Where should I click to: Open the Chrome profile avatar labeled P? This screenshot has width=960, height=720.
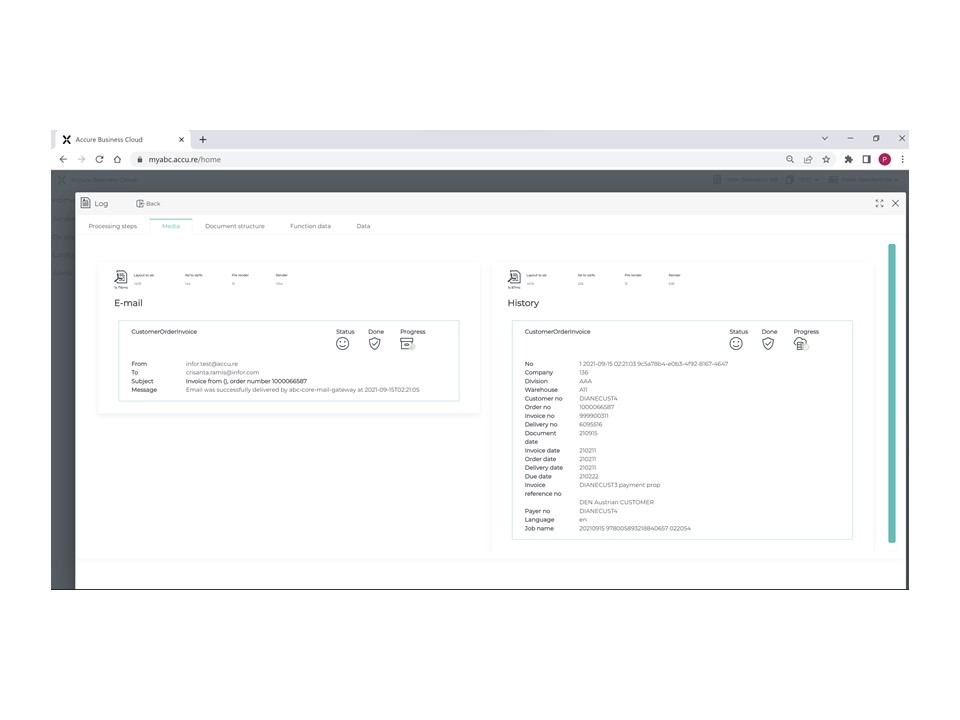pyautogui.click(x=884, y=159)
